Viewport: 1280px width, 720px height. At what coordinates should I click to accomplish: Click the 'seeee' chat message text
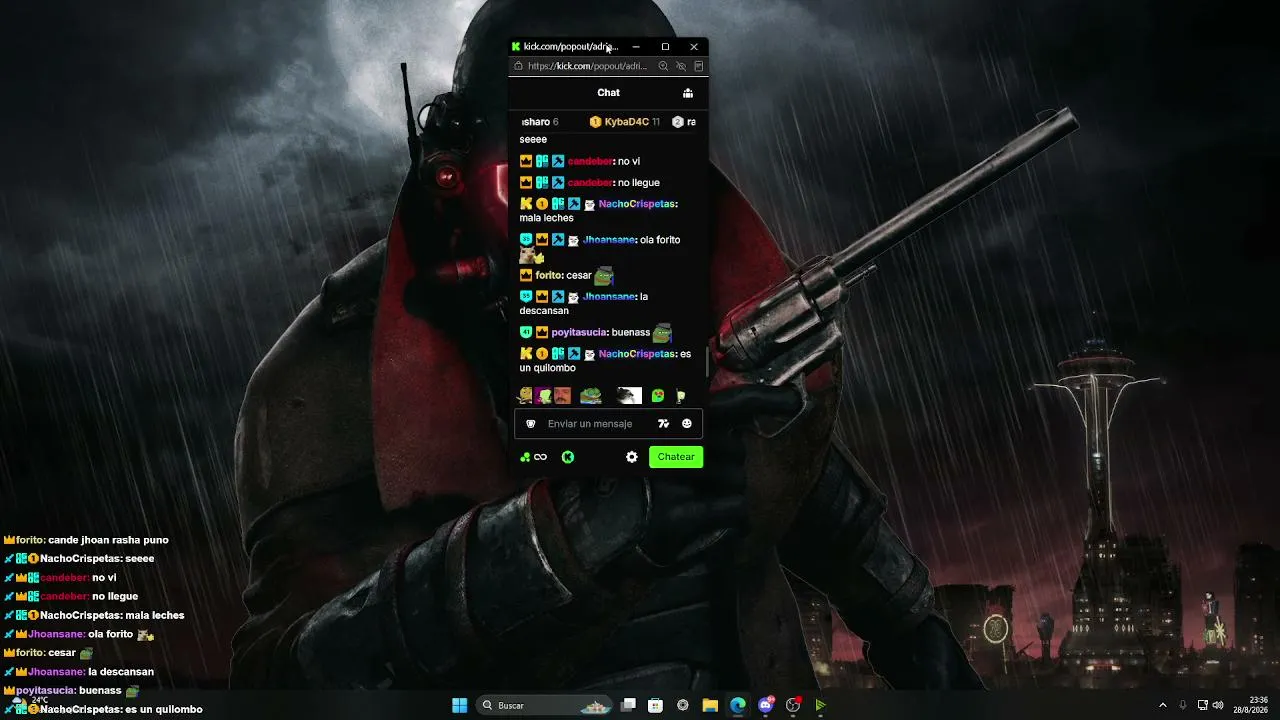(533, 140)
